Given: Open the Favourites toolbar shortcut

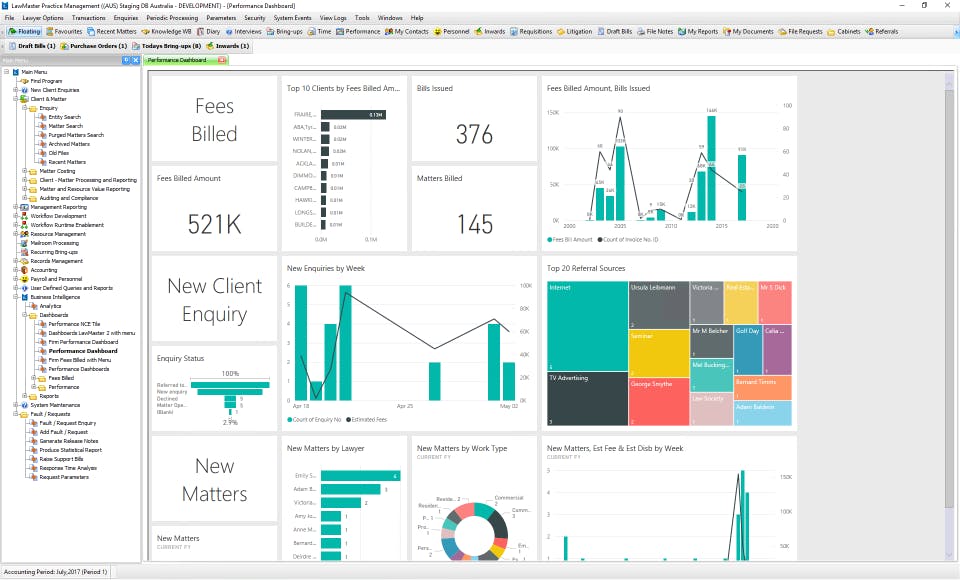Looking at the screenshot, I should pos(64,31).
